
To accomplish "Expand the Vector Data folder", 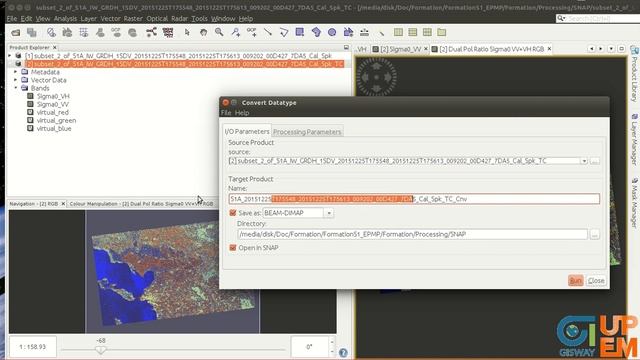I will point(16,80).
